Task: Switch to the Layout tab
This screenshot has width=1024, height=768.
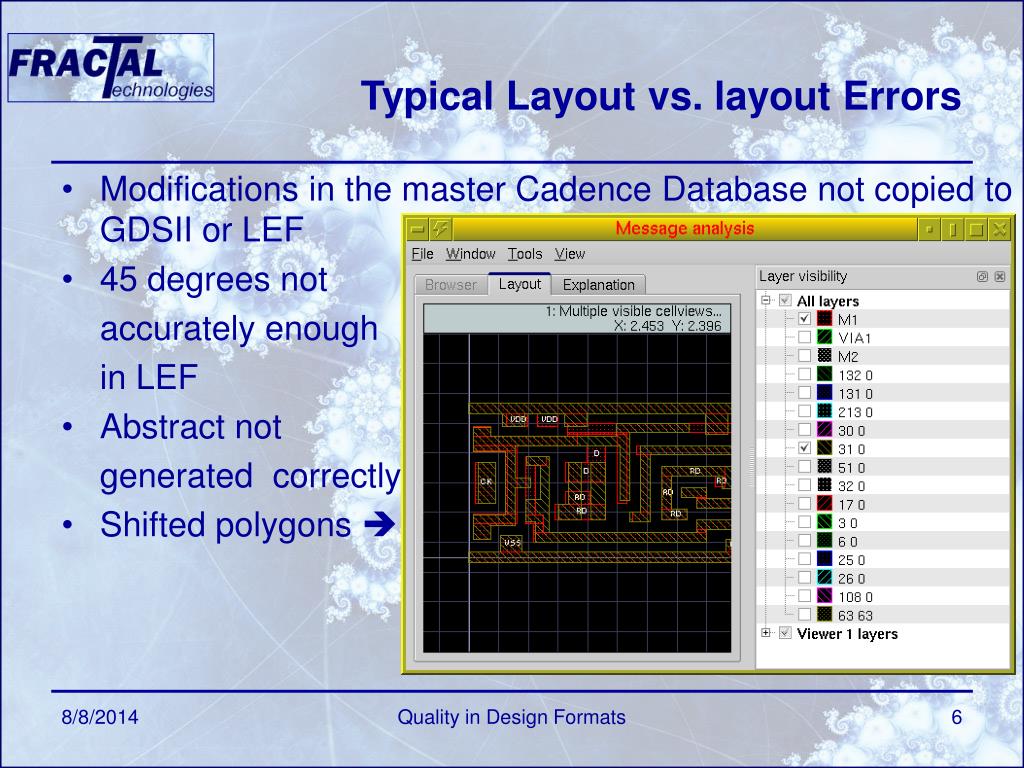Action: point(519,284)
